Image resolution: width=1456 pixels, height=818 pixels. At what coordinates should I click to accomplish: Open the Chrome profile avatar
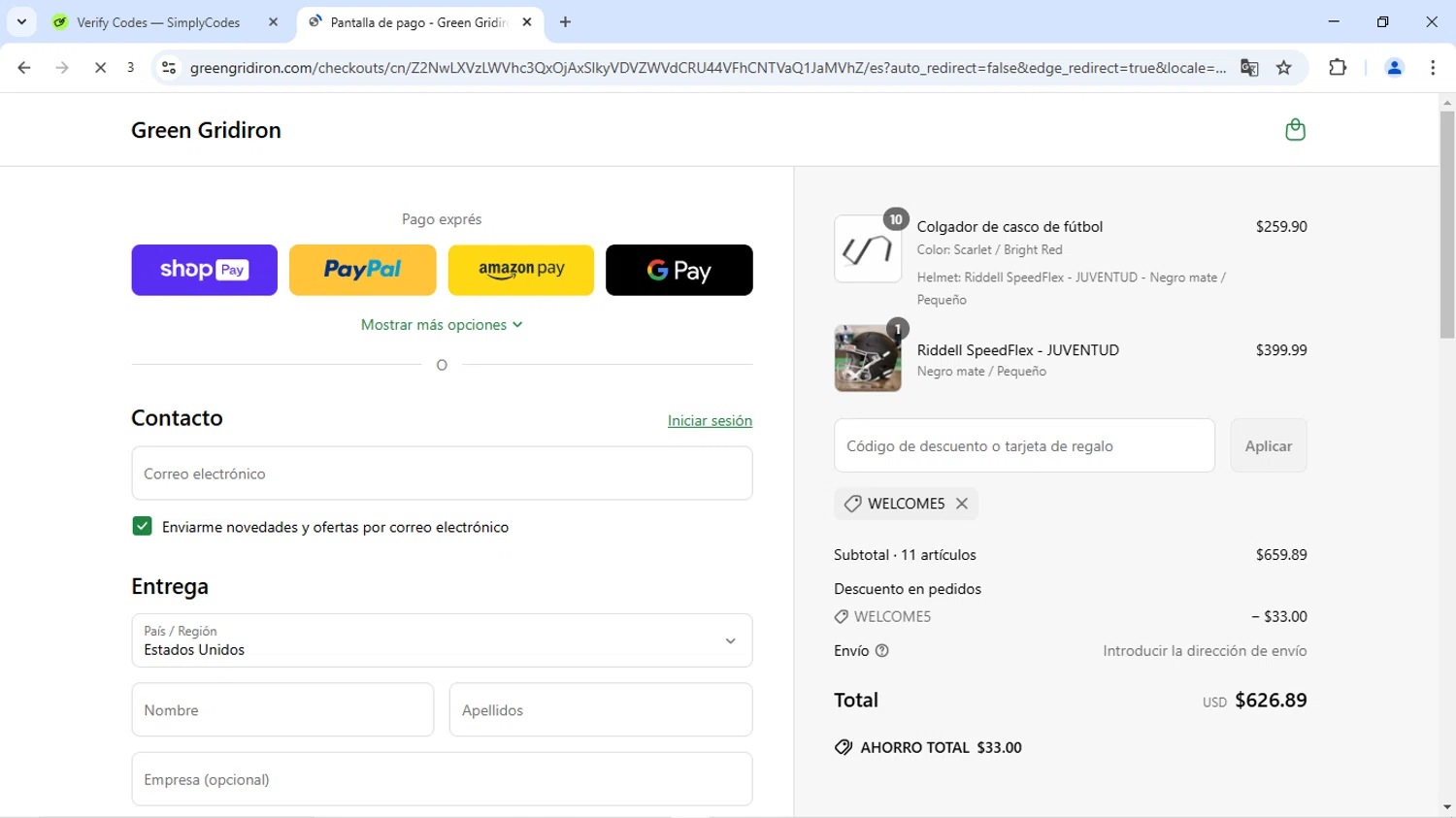click(1394, 68)
